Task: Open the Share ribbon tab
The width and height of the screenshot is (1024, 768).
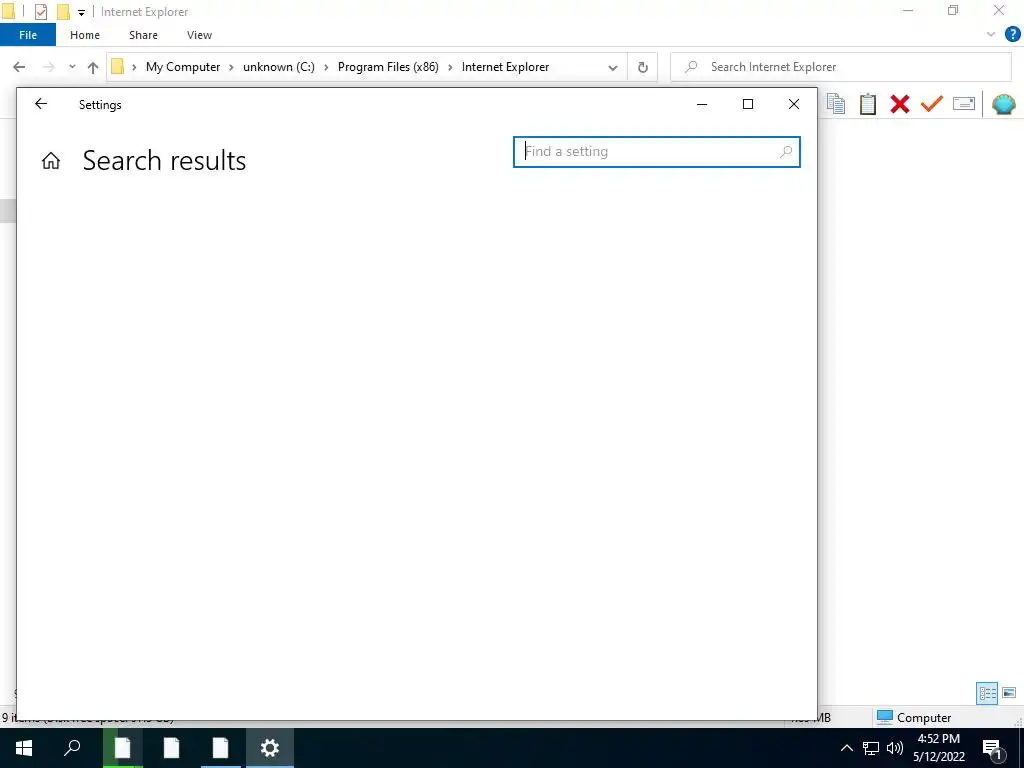Action: (143, 35)
